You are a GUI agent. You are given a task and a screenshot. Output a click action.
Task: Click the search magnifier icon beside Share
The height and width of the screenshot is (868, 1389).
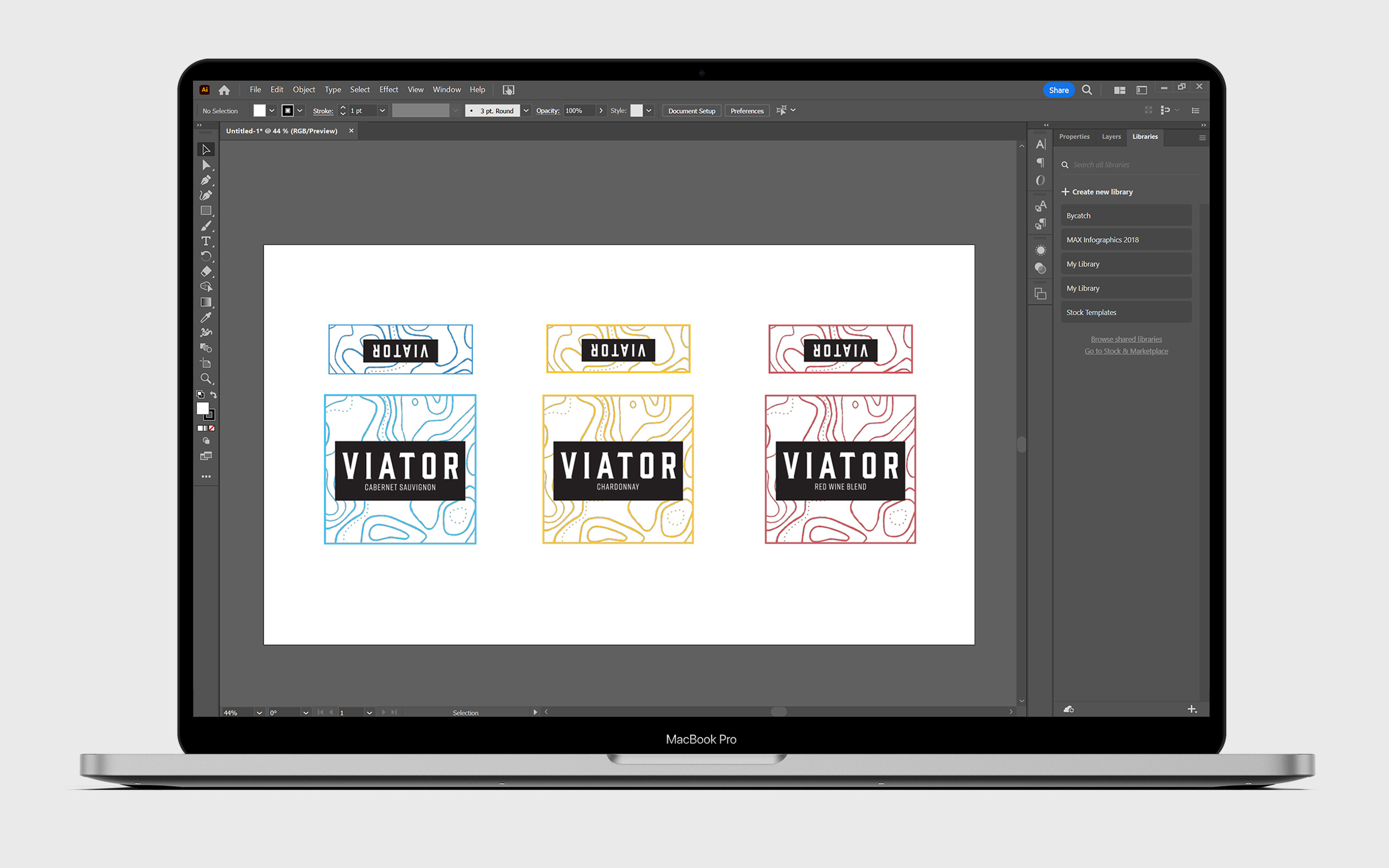(1087, 90)
